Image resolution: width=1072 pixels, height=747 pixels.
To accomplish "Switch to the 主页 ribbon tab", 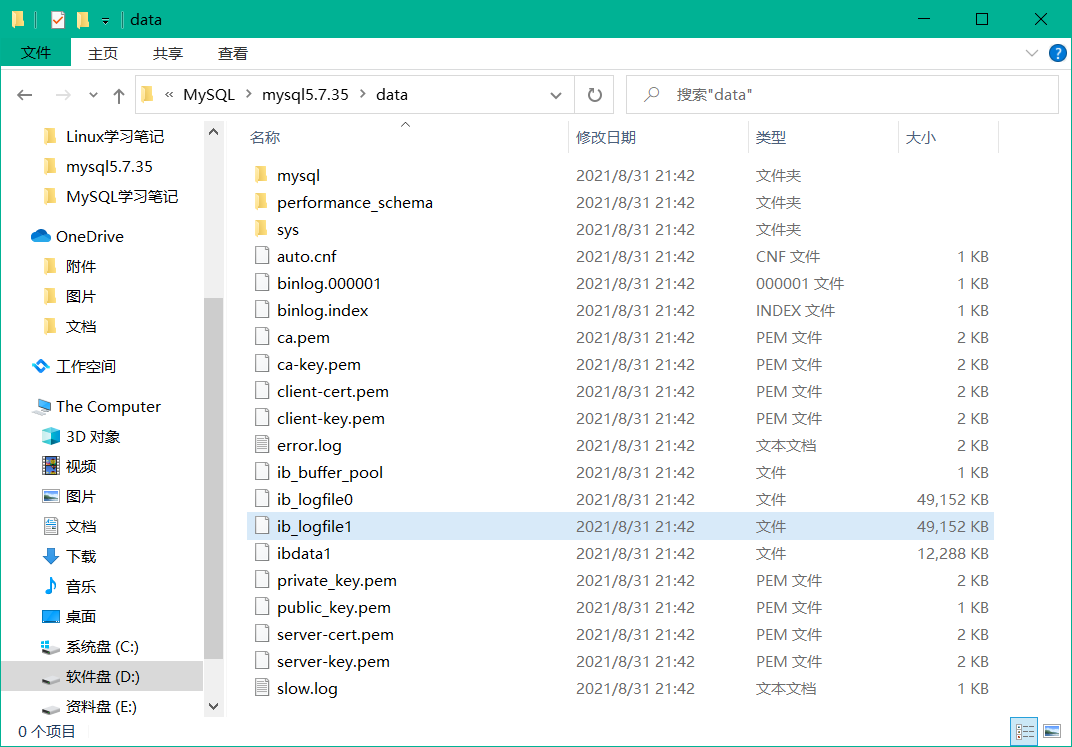I will [x=103, y=53].
